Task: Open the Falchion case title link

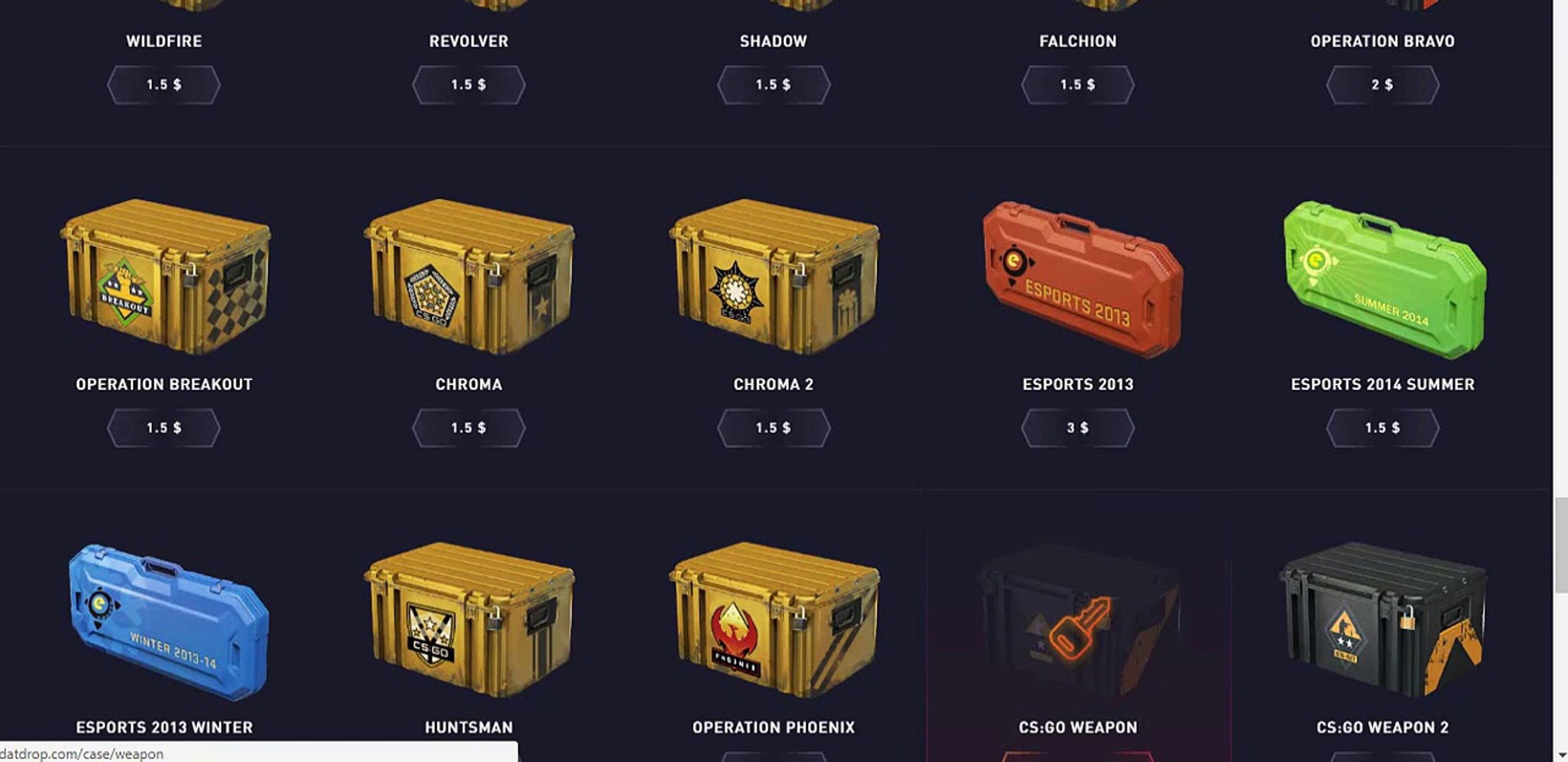Action: pyautogui.click(x=1078, y=41)
